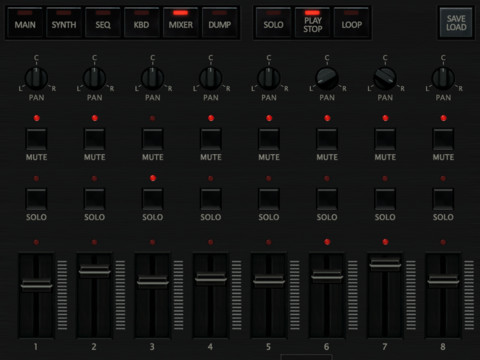Click the level meter beside fader 8
The width and height of the screenshot is (480, 360).
tap(469, 295)
